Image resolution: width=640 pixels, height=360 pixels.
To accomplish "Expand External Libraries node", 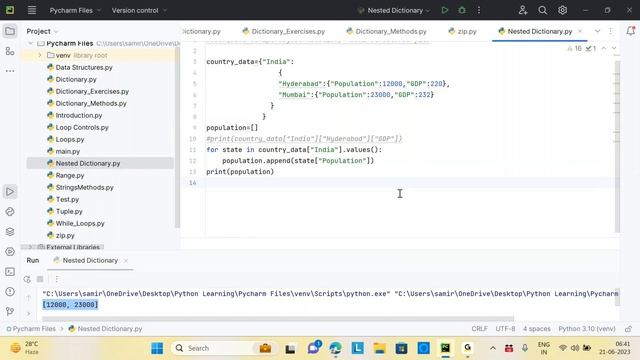I will point(30,247).
